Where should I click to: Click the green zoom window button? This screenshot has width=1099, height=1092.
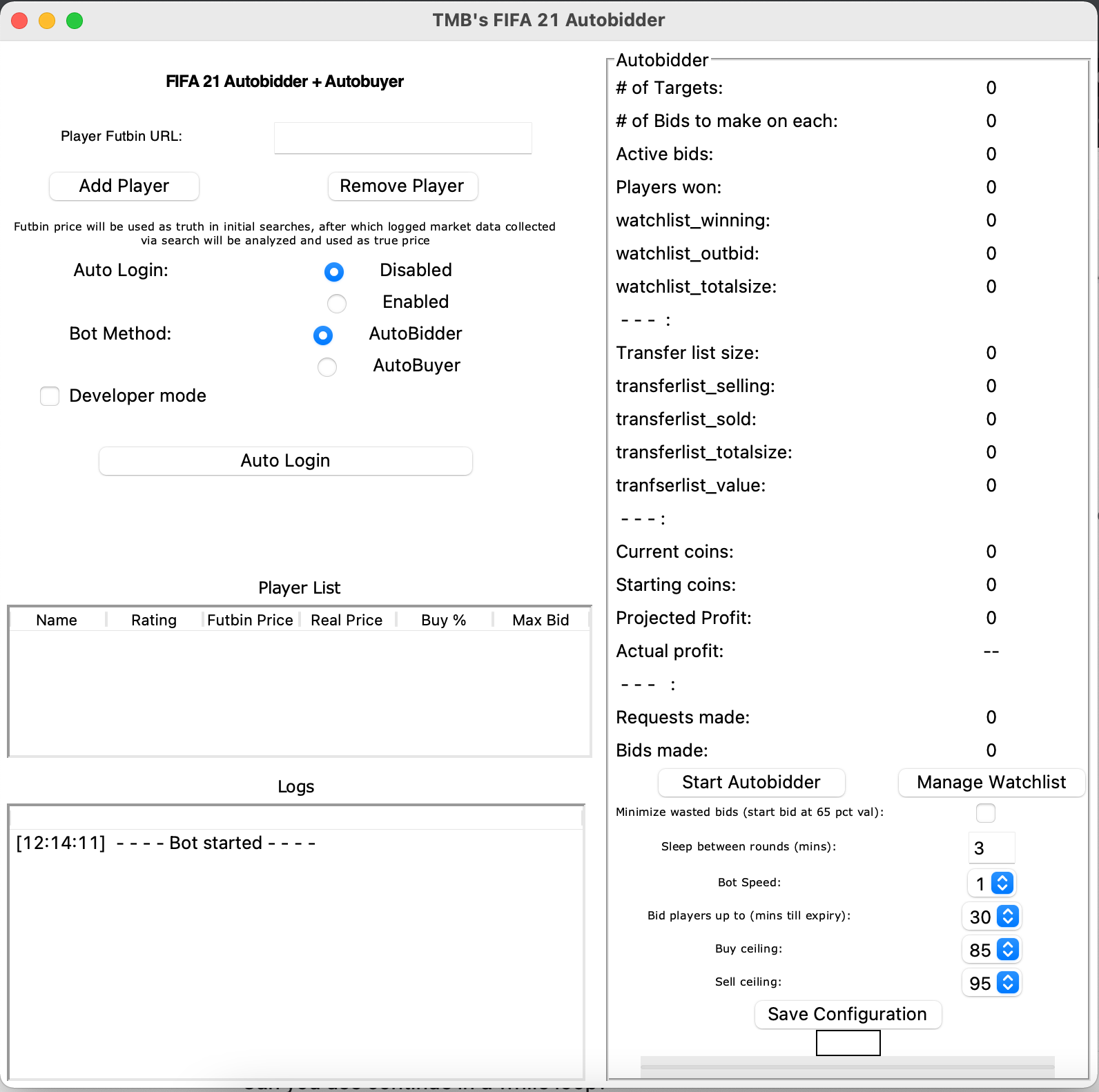click(75, 21)
